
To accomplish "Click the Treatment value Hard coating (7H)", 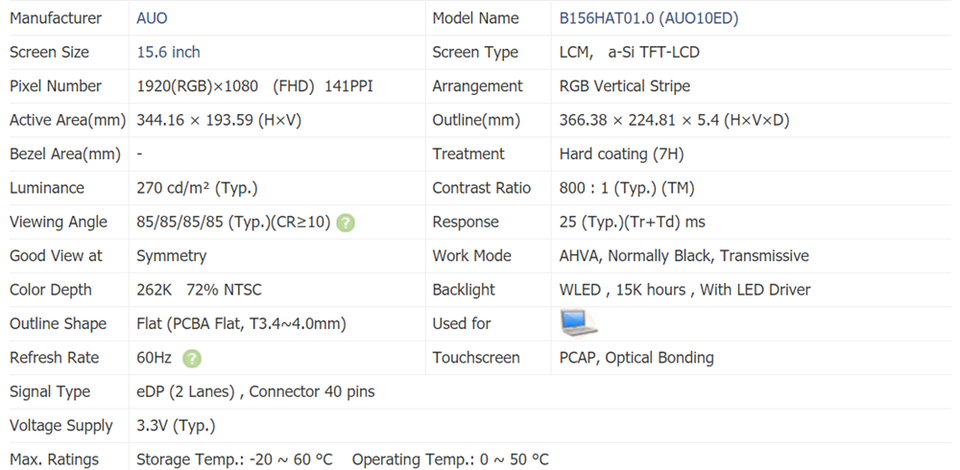I will pyautogui.click(x=621, y=154).
